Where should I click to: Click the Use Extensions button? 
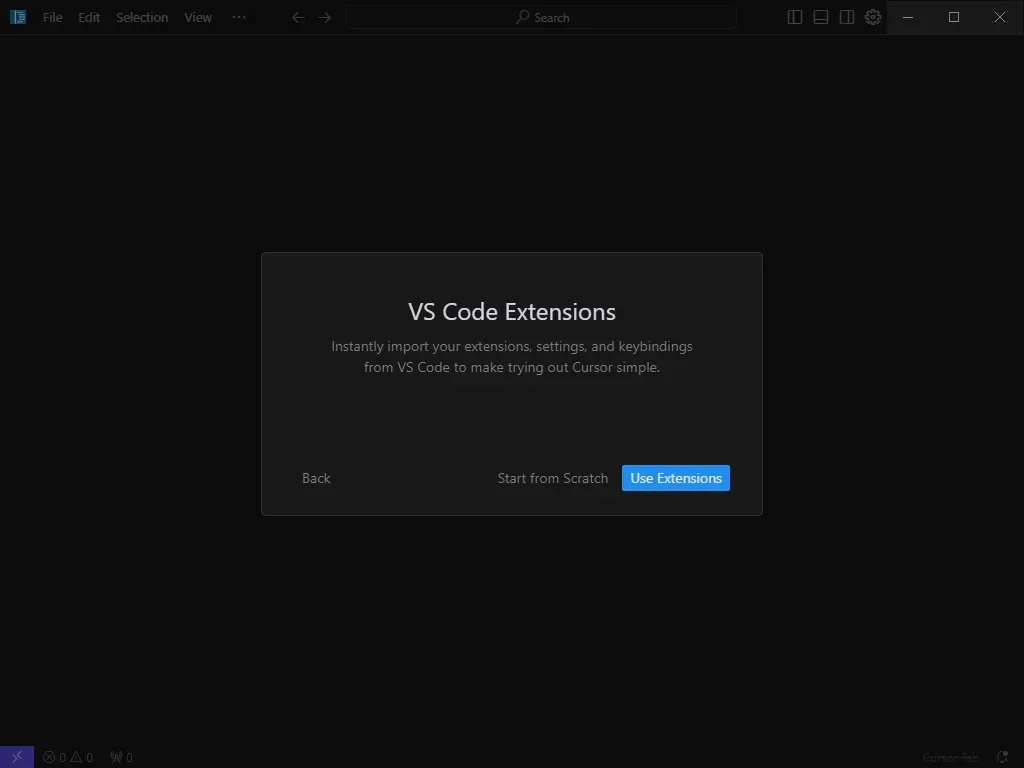tap(675, 478)
